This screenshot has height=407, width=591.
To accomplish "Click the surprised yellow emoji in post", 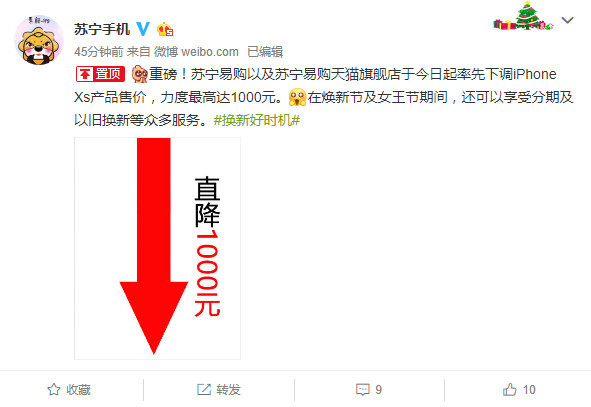I will tap(297, 97).
